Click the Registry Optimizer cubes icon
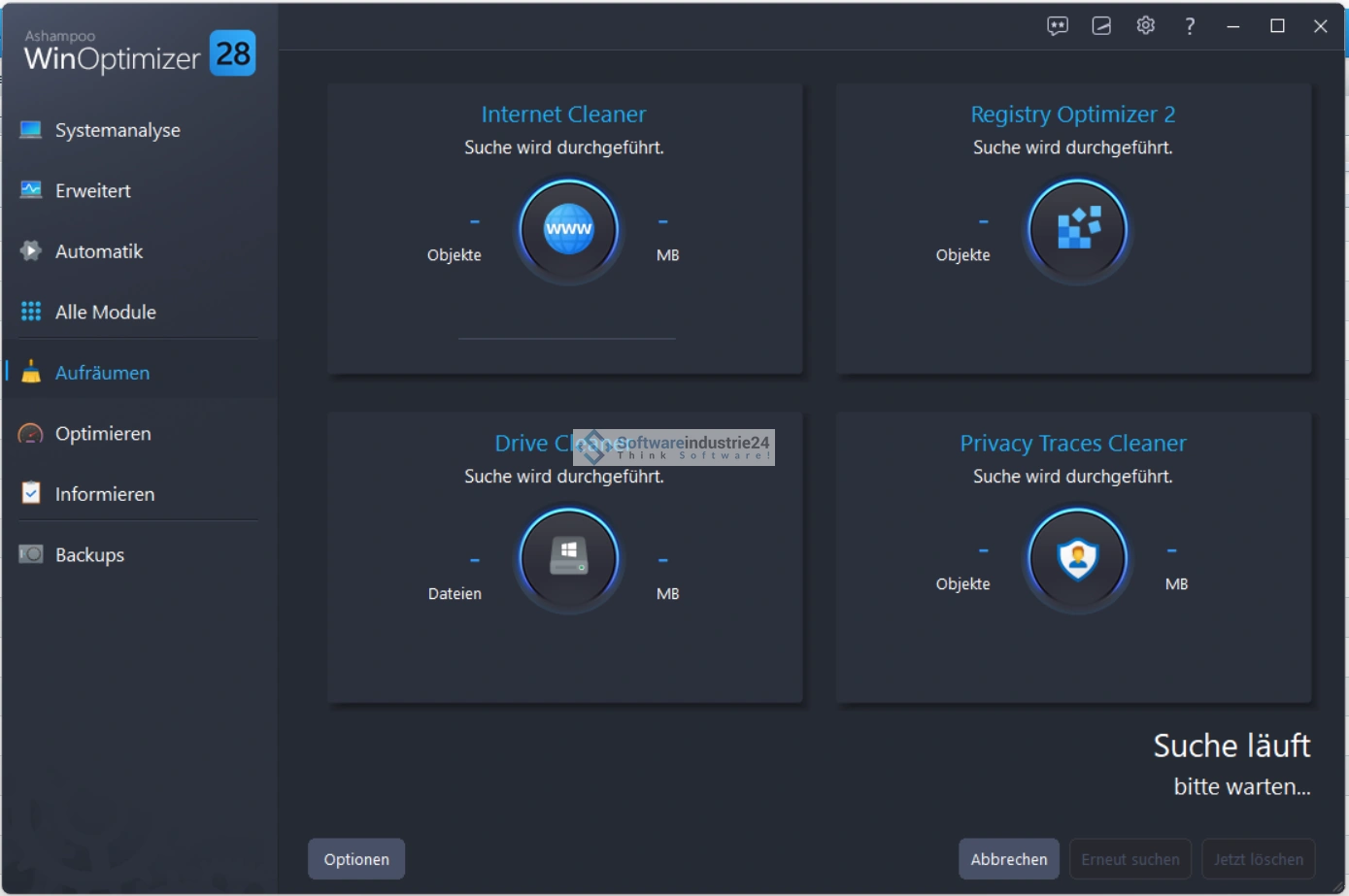This screenshot has height=896, width=1349. [1077, 230]
